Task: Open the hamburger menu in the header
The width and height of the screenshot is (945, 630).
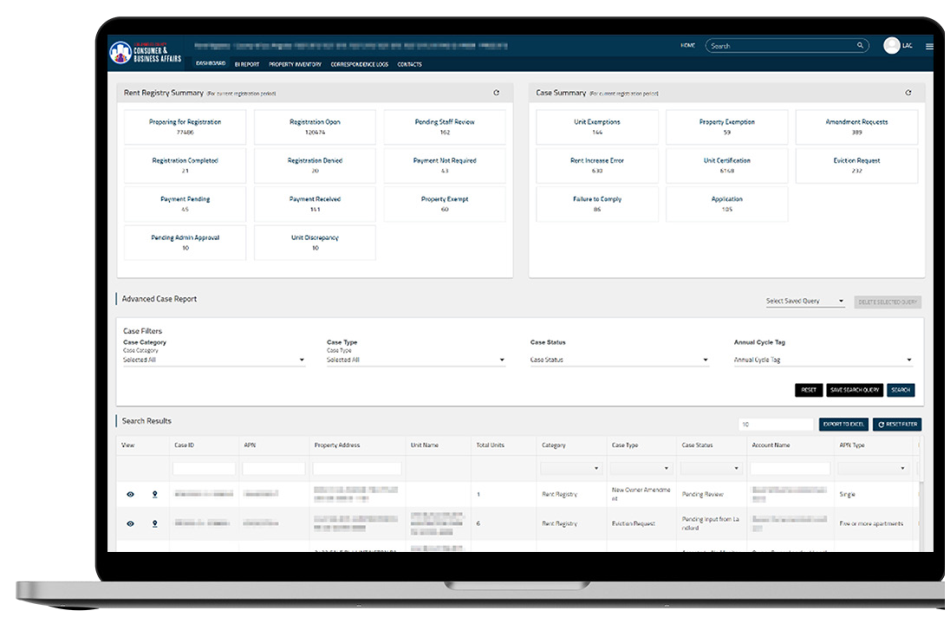Action: [929, 47]
